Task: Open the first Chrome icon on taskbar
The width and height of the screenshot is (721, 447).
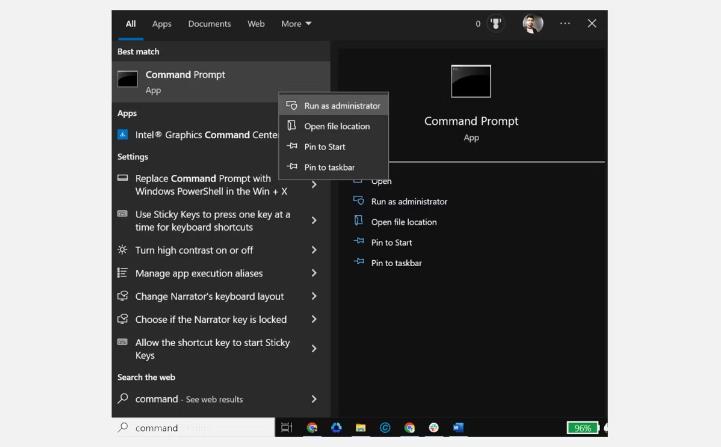Action: click(x=312, y=428)
